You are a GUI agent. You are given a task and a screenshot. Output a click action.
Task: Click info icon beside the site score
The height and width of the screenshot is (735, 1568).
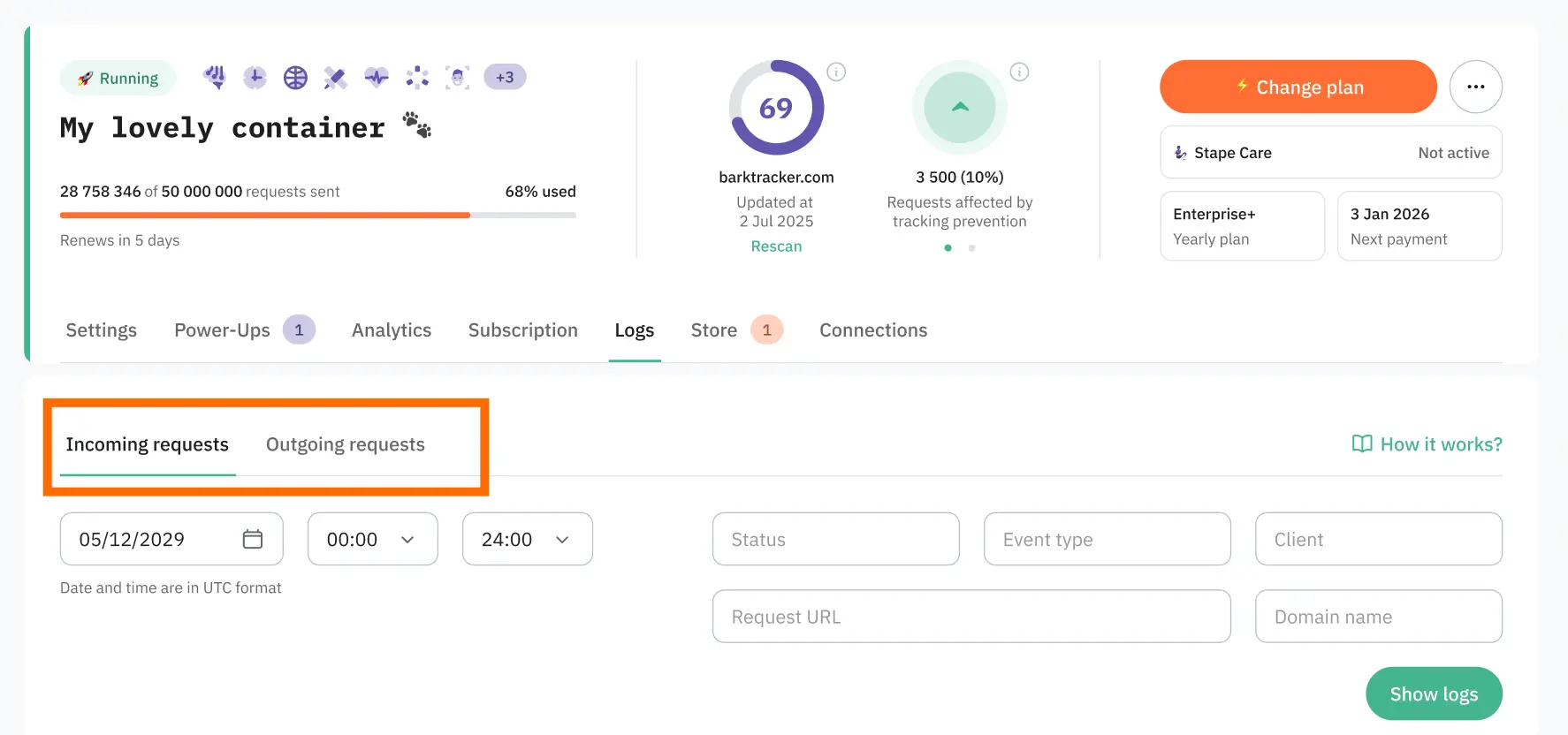pos(836,72)
